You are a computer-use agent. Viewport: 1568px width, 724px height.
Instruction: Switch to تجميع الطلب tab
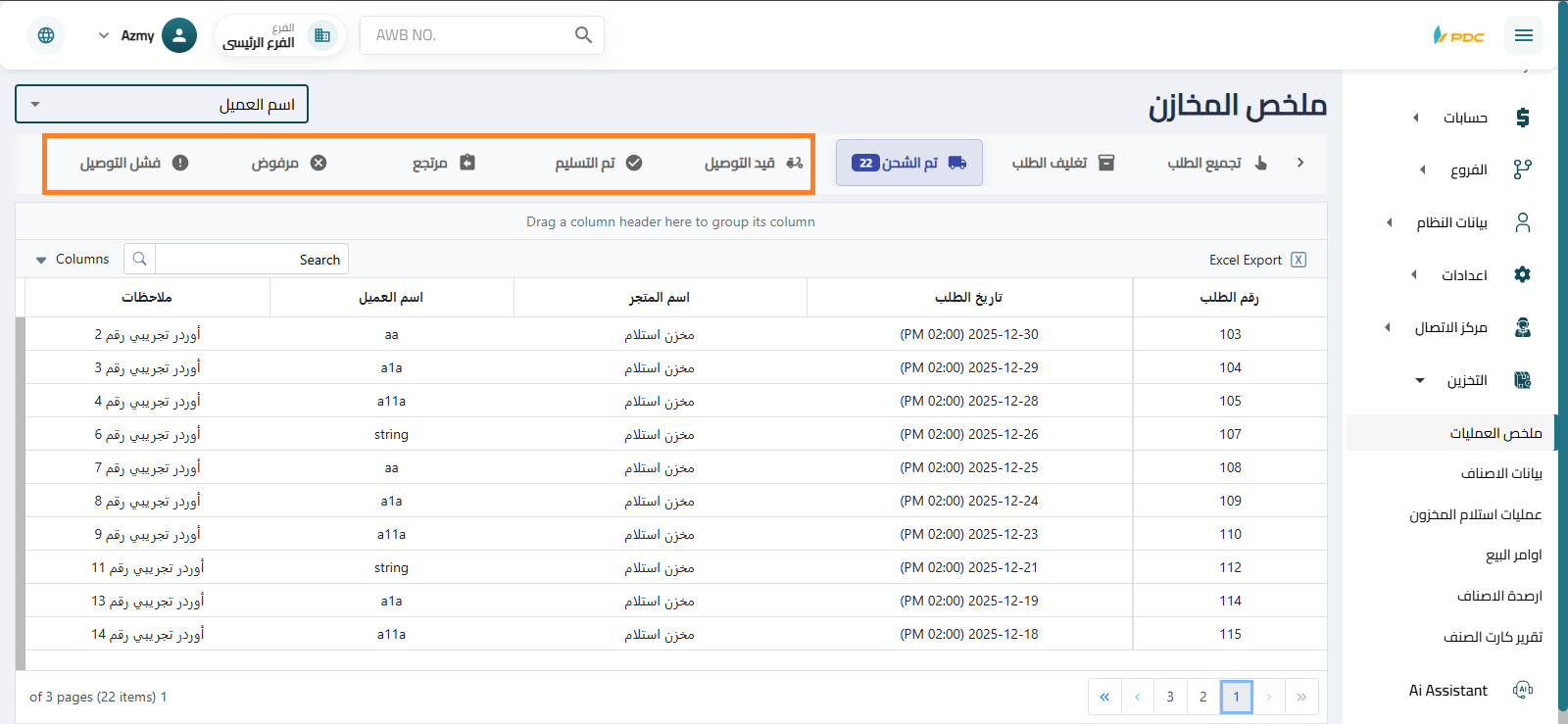pyautogui.click(x=1217, y=163)
